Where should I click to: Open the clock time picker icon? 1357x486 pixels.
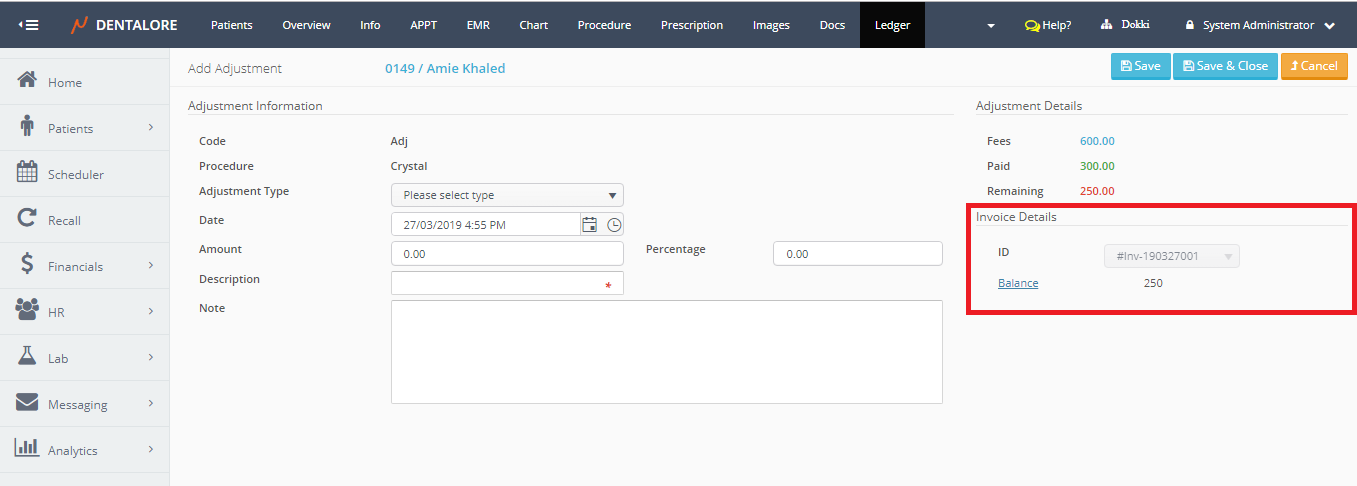click(614, 225)
